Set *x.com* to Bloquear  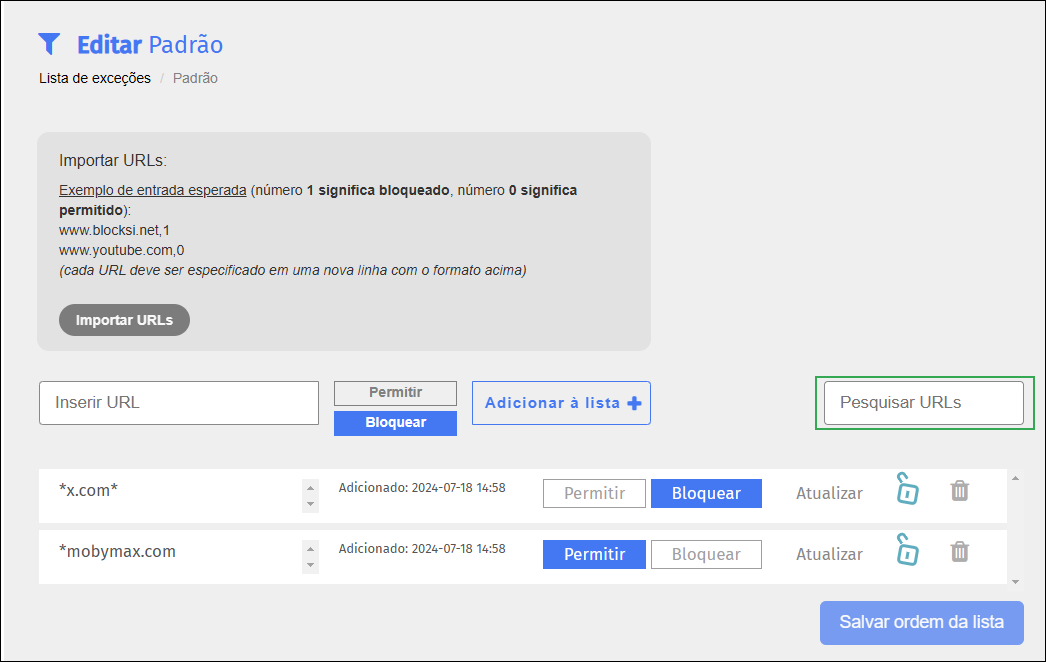point(706,493)
